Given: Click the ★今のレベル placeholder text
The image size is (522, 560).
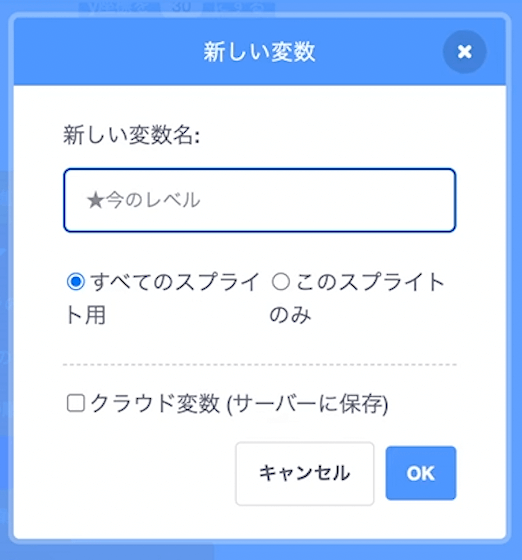Looking at the screenshot, I should coord(143,200).
